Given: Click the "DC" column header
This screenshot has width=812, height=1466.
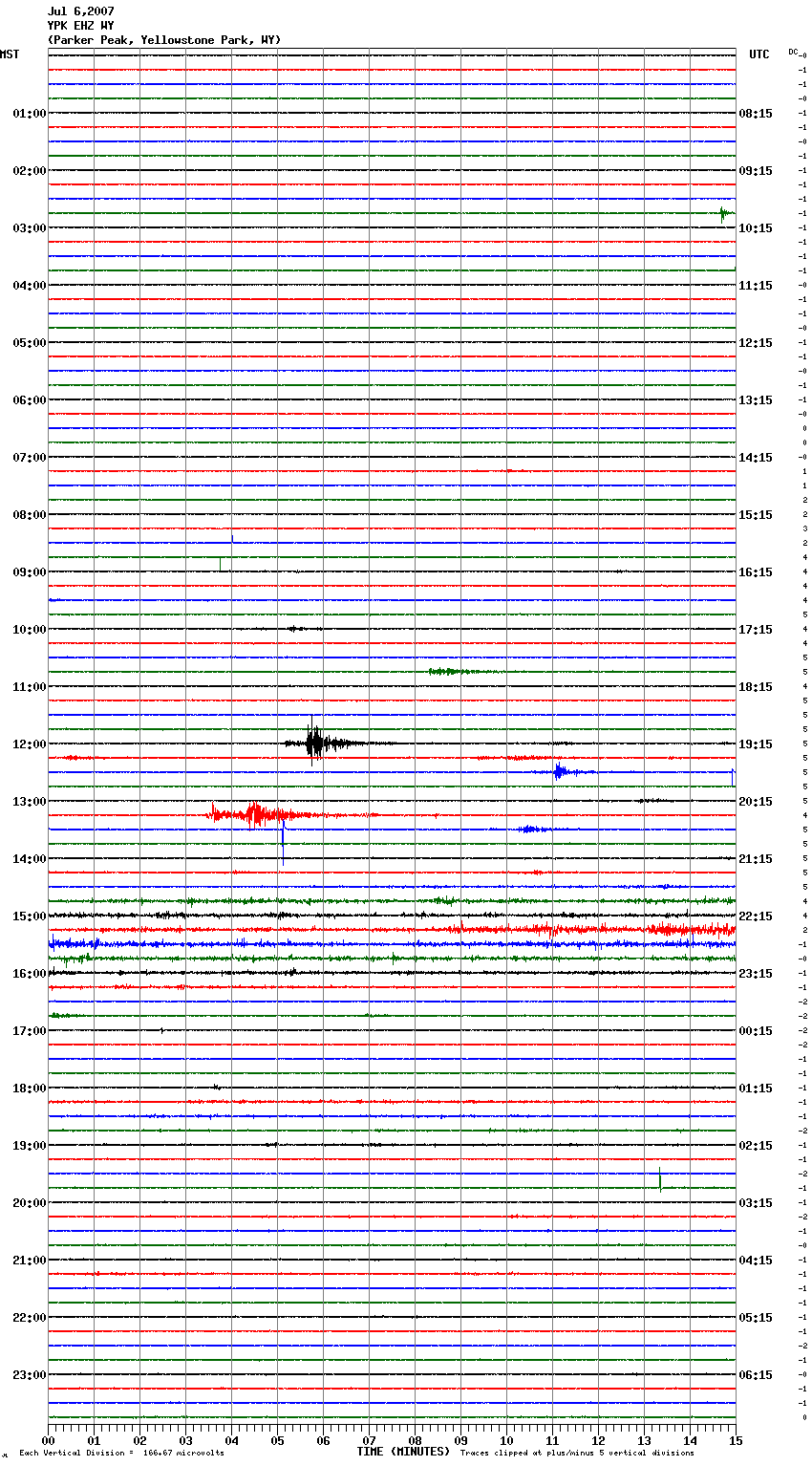Looking at the screenshot, I should [x=793, y=52].
